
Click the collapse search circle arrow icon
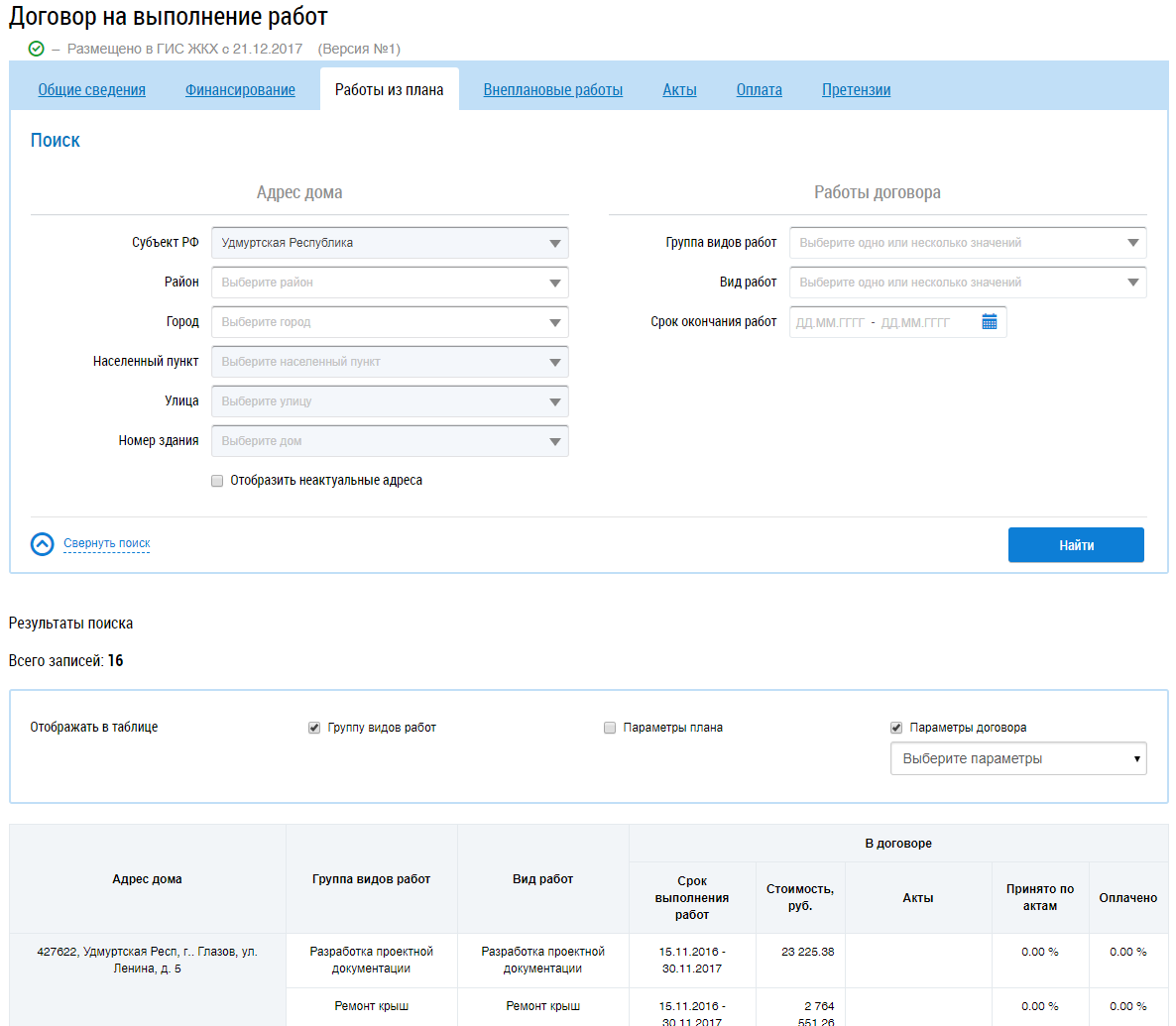click(x=43, y=544)
